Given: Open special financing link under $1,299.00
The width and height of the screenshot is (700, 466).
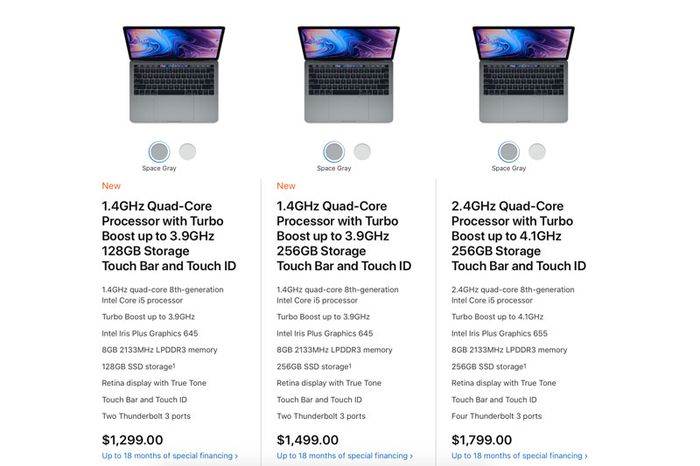Looking at the screenshot, I should (x=169, y=456).
